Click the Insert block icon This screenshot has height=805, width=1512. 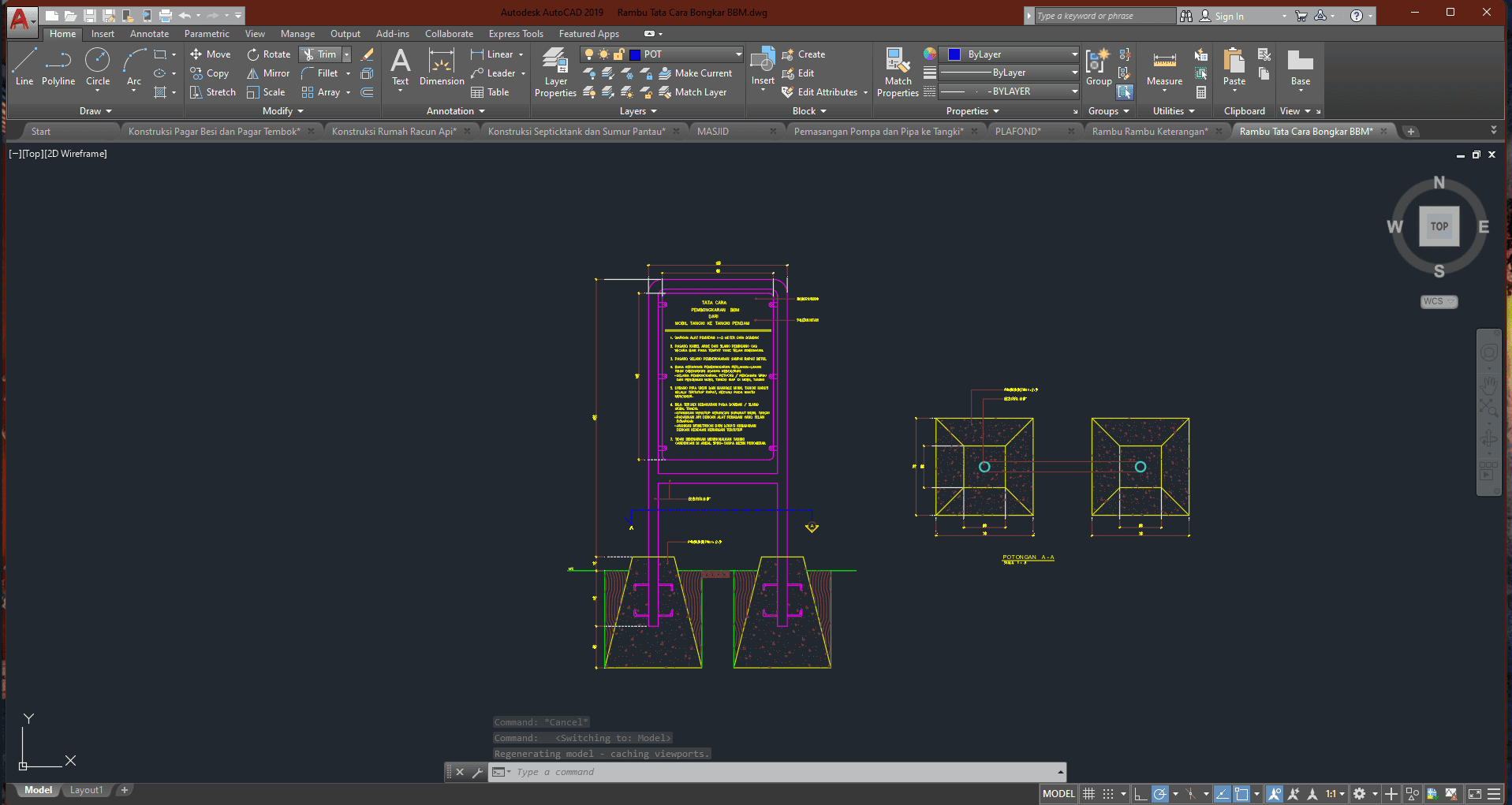coord(763,66)
